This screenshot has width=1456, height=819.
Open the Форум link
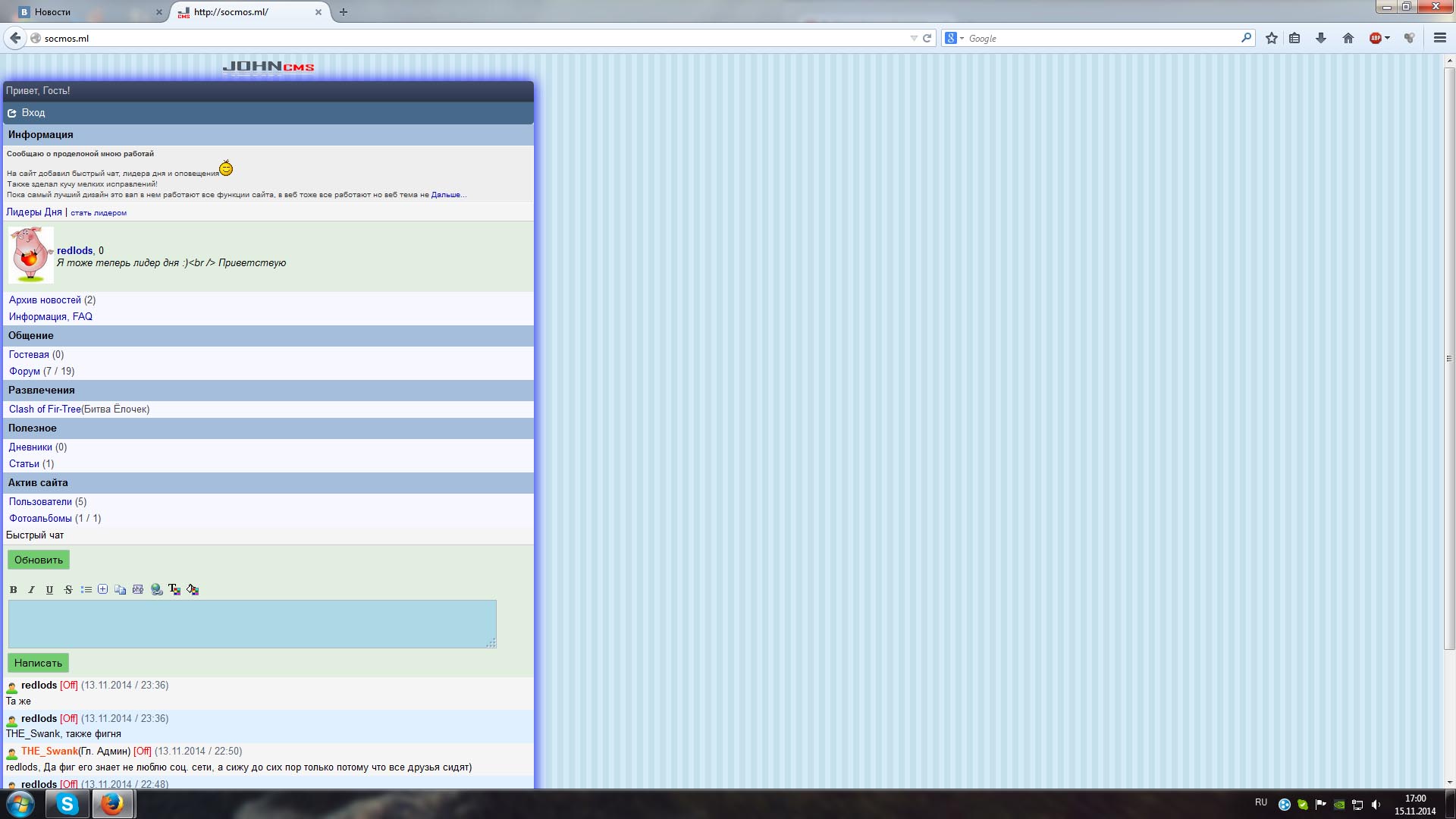pos(24,371)
